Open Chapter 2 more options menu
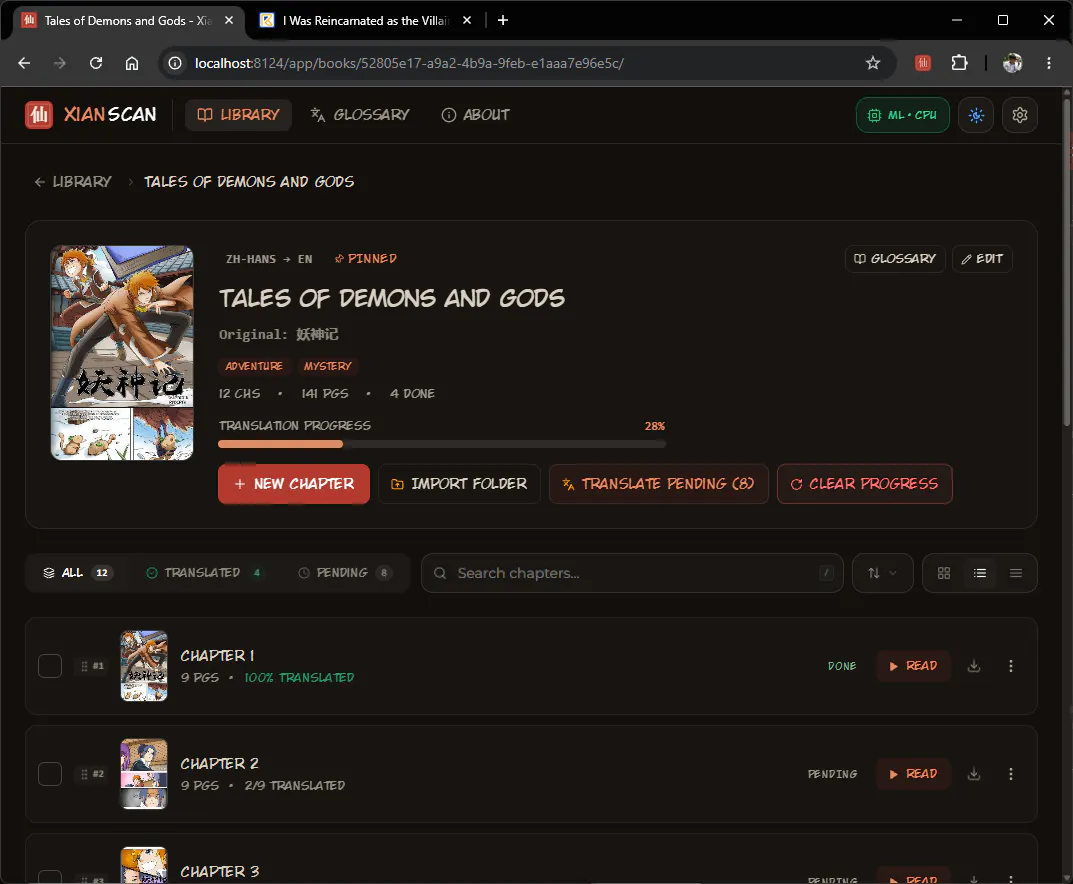The width and height of the screenshot is (1073, 884). click(x=1011, y=774)
